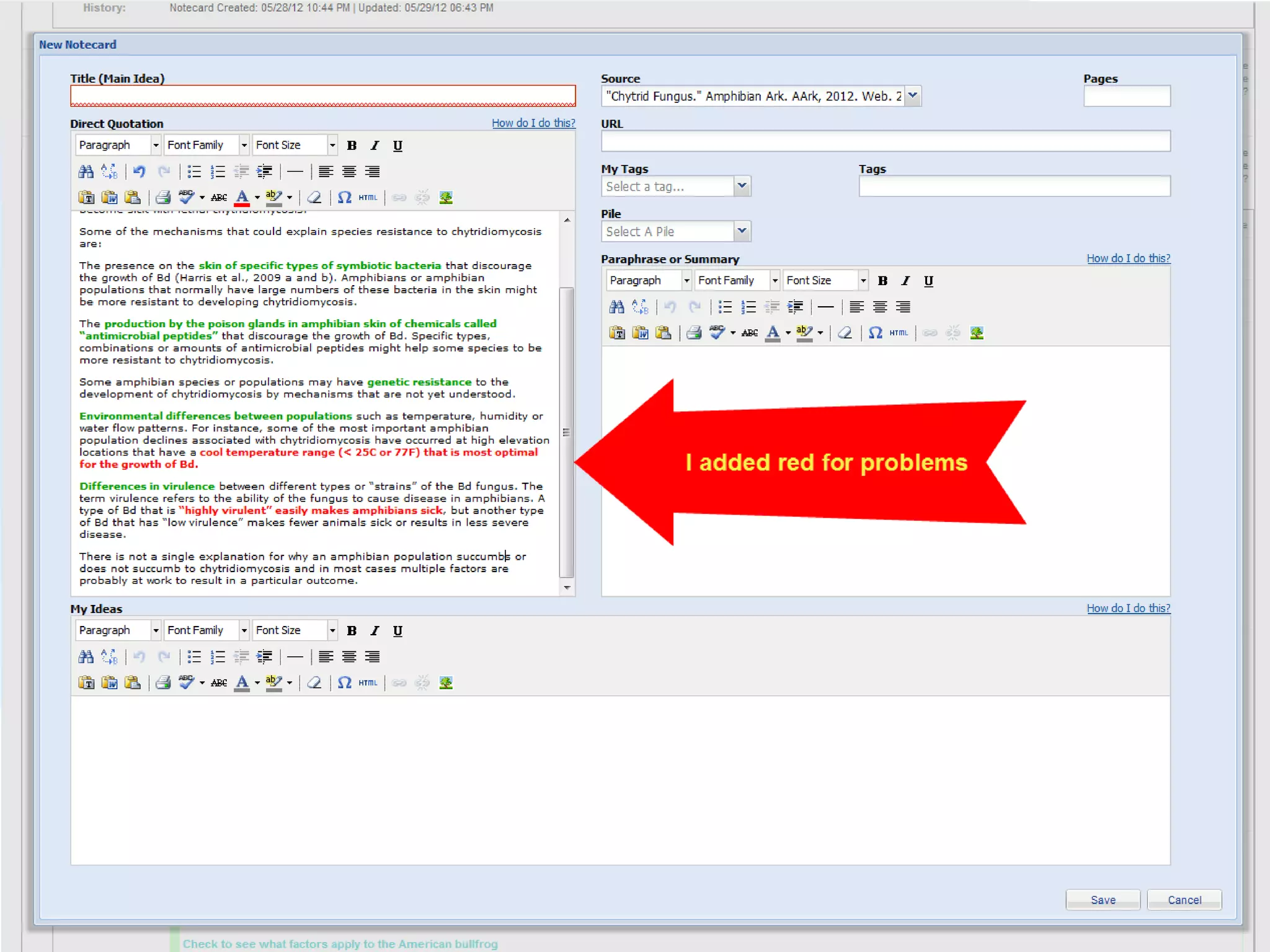
Task: Insert image icon in My Ideas toolbar
Action: pos(445,683)
